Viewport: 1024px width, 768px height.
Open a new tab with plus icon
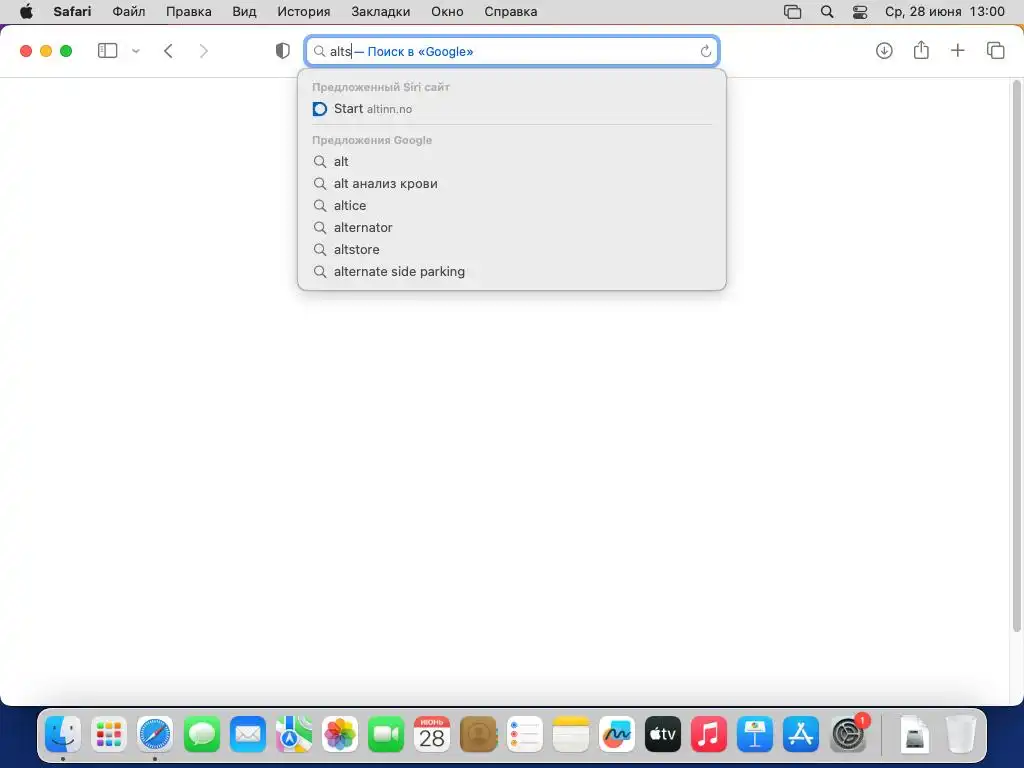pyautogui.click(x=957, y=50)
